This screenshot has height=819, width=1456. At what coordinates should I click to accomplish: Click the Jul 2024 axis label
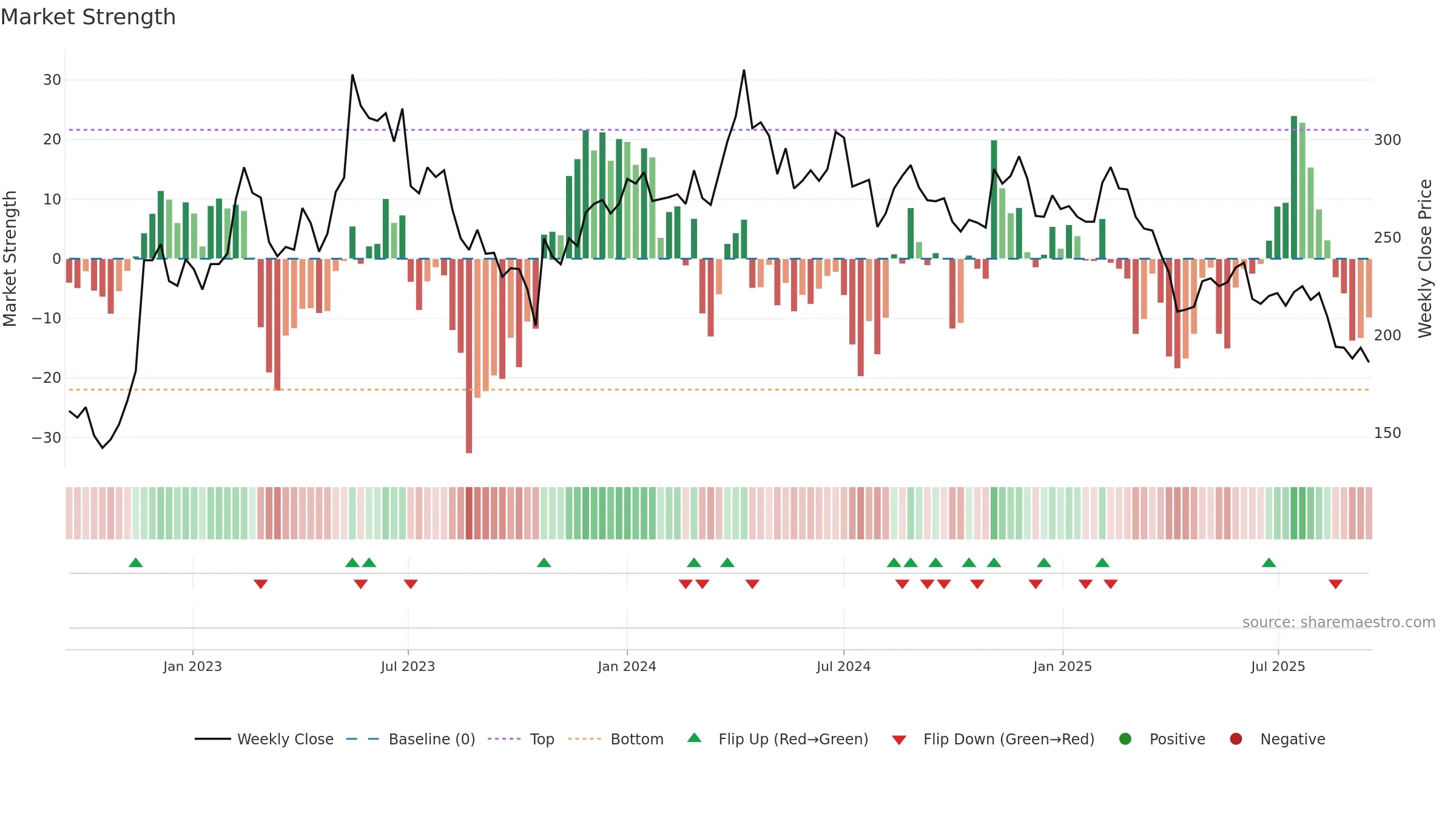click(x=843, y=666)
